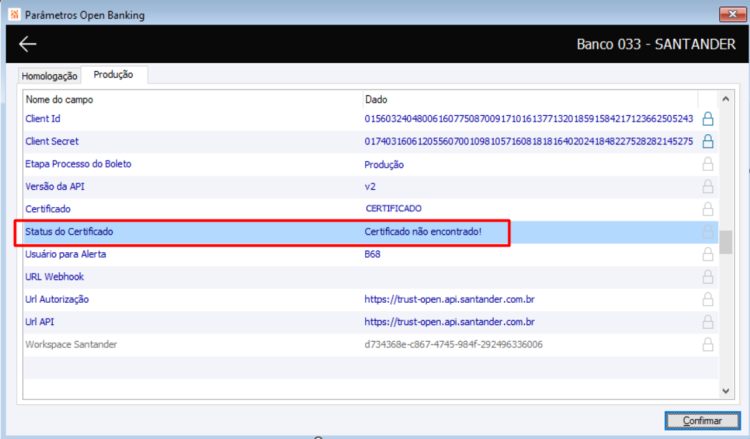Select the URL Webhook row label
The width and height of the screenshot is (750, 439).
(x=55, y=276)
